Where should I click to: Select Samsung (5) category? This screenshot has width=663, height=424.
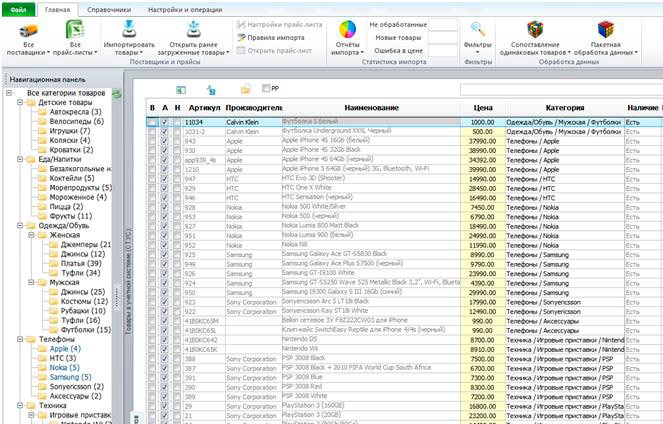70,377
